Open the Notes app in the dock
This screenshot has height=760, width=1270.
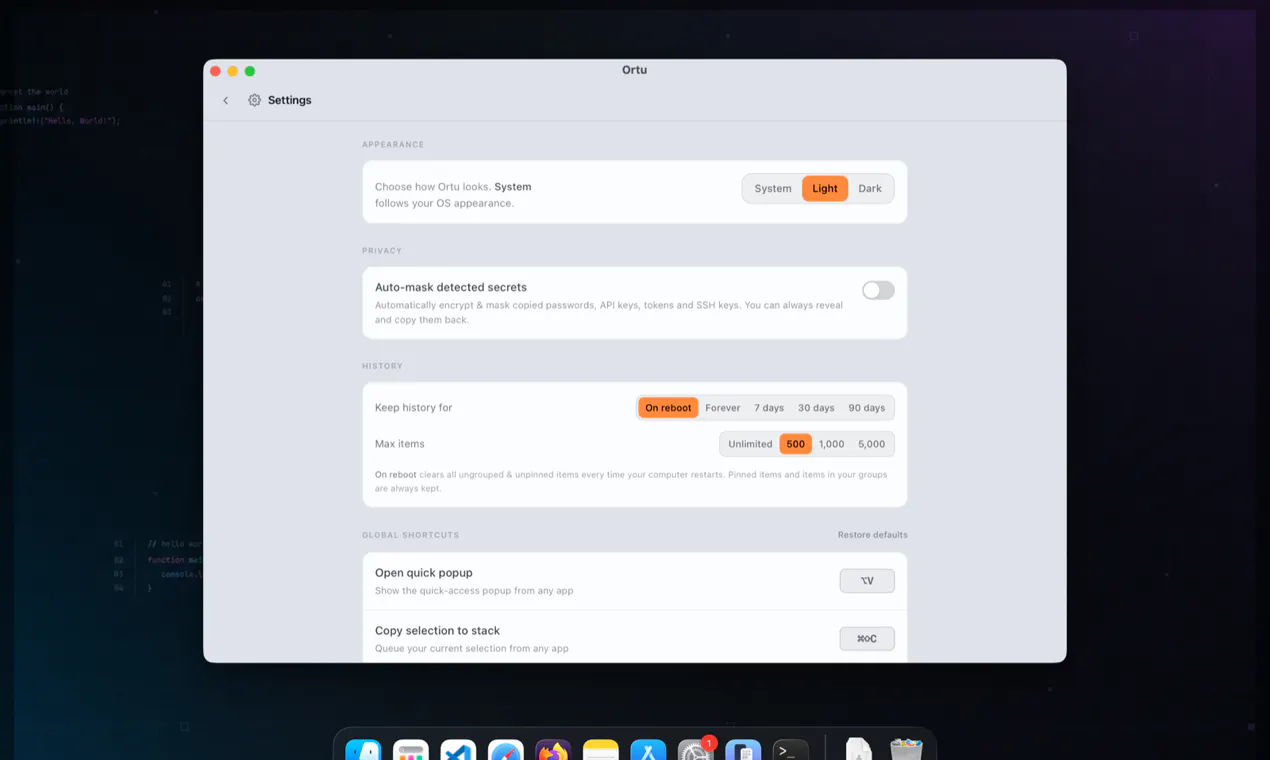[x=601, y=751]
